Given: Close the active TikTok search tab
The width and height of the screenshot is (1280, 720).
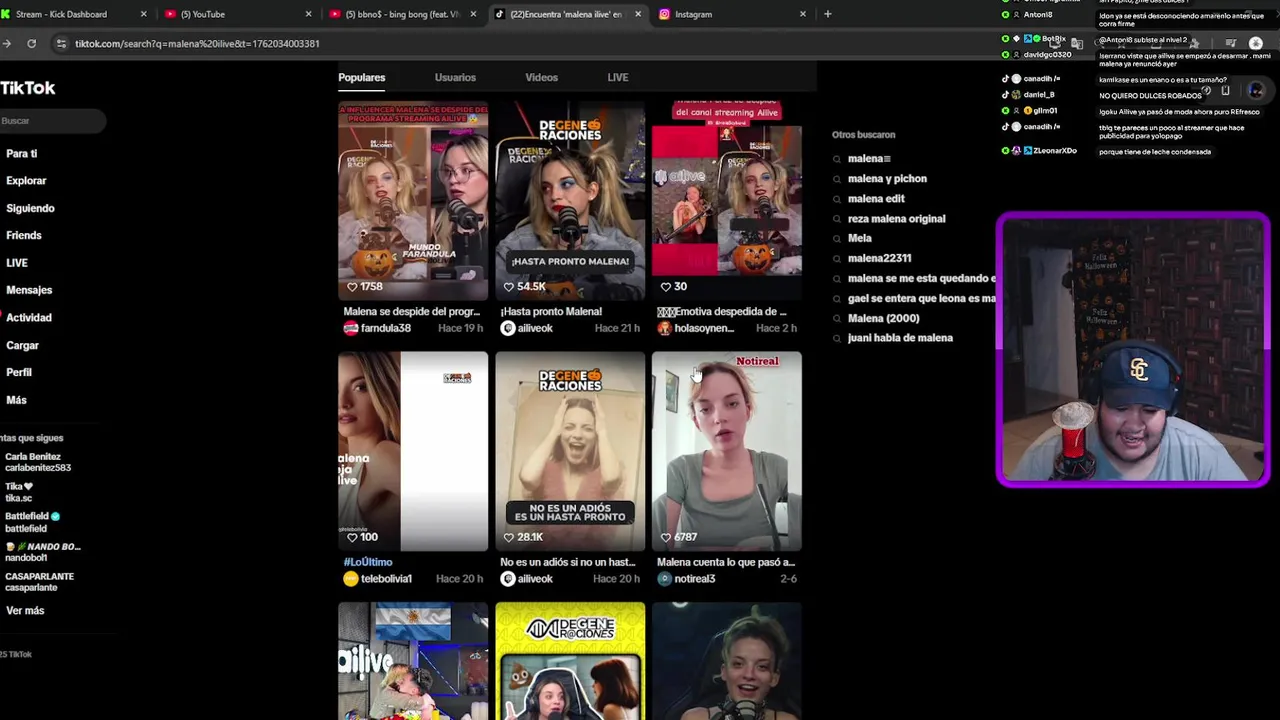Looking at the screenshot, I should 638,14.
